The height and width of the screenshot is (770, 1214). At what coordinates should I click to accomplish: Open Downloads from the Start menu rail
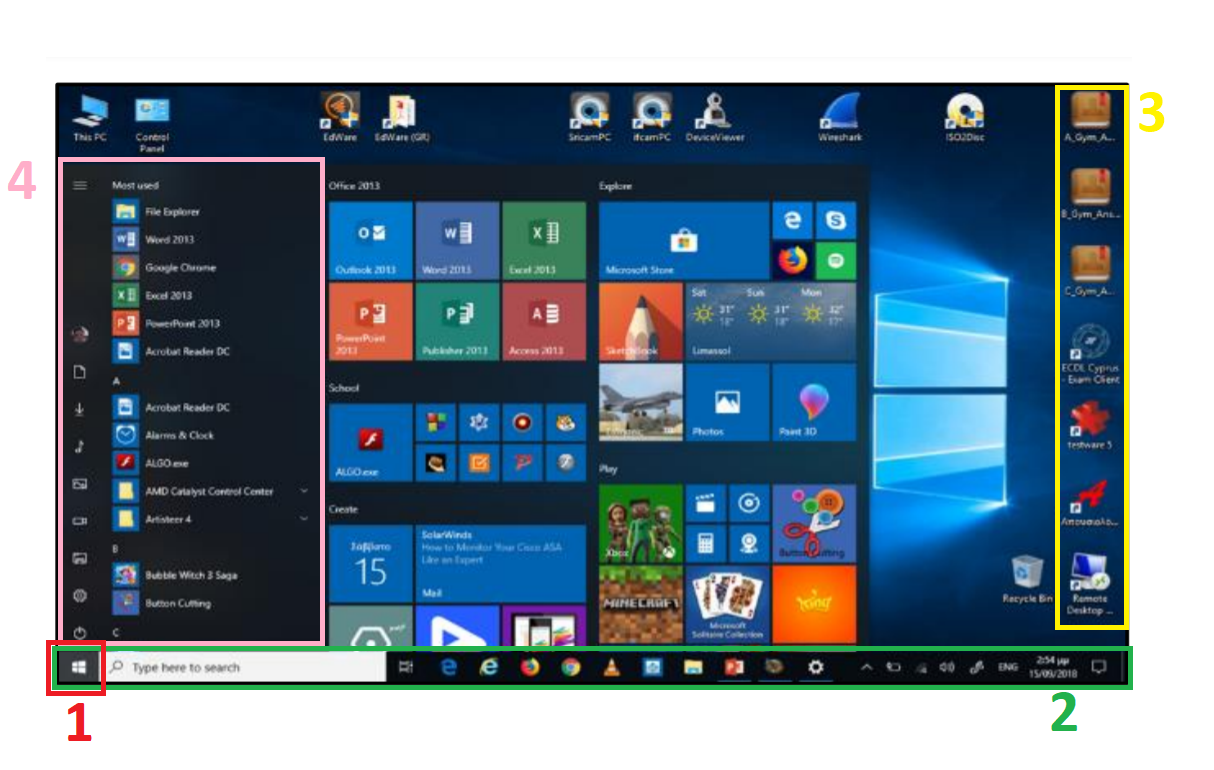coord(81,409)
